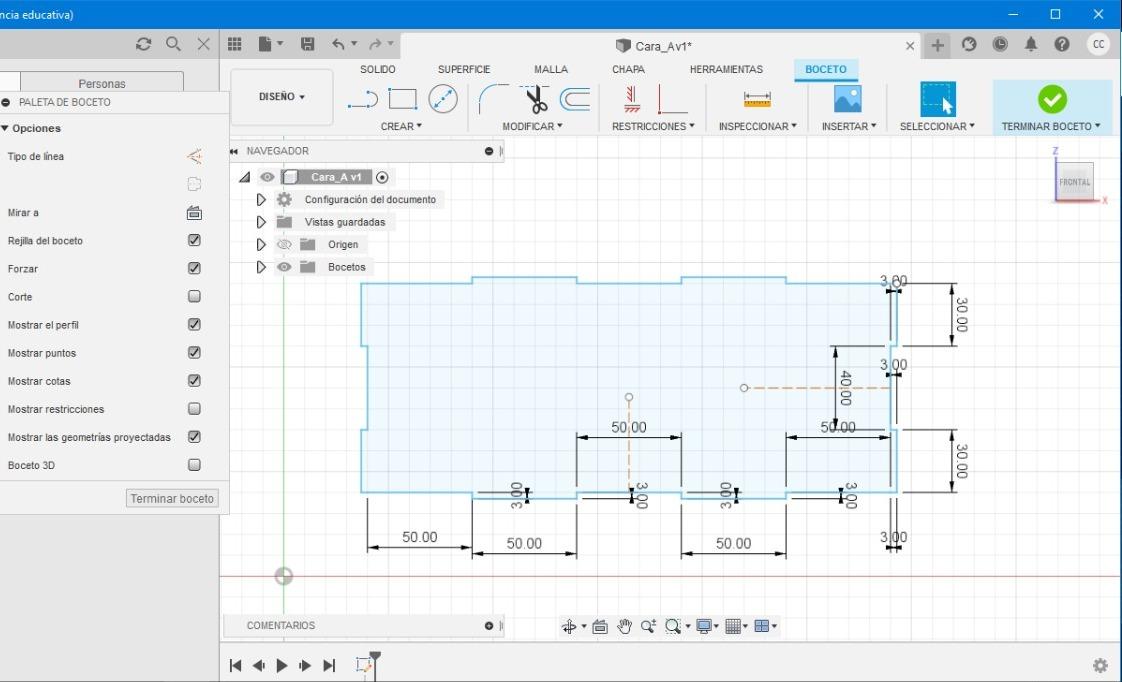
Task: Enable the Boceto 3D checkbox
Action: coord(194,465)
